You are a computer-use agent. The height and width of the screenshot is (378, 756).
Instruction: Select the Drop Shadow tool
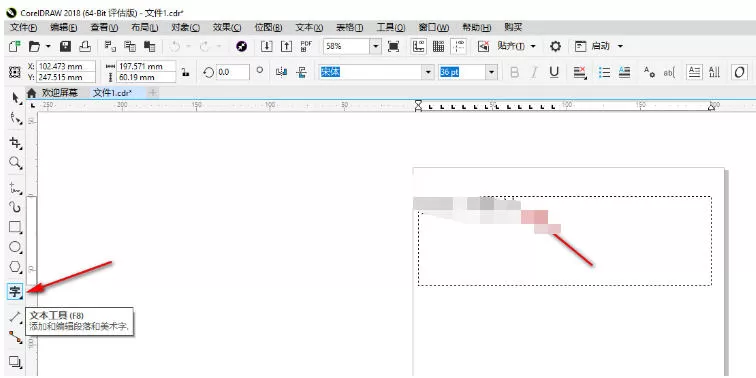16,362
